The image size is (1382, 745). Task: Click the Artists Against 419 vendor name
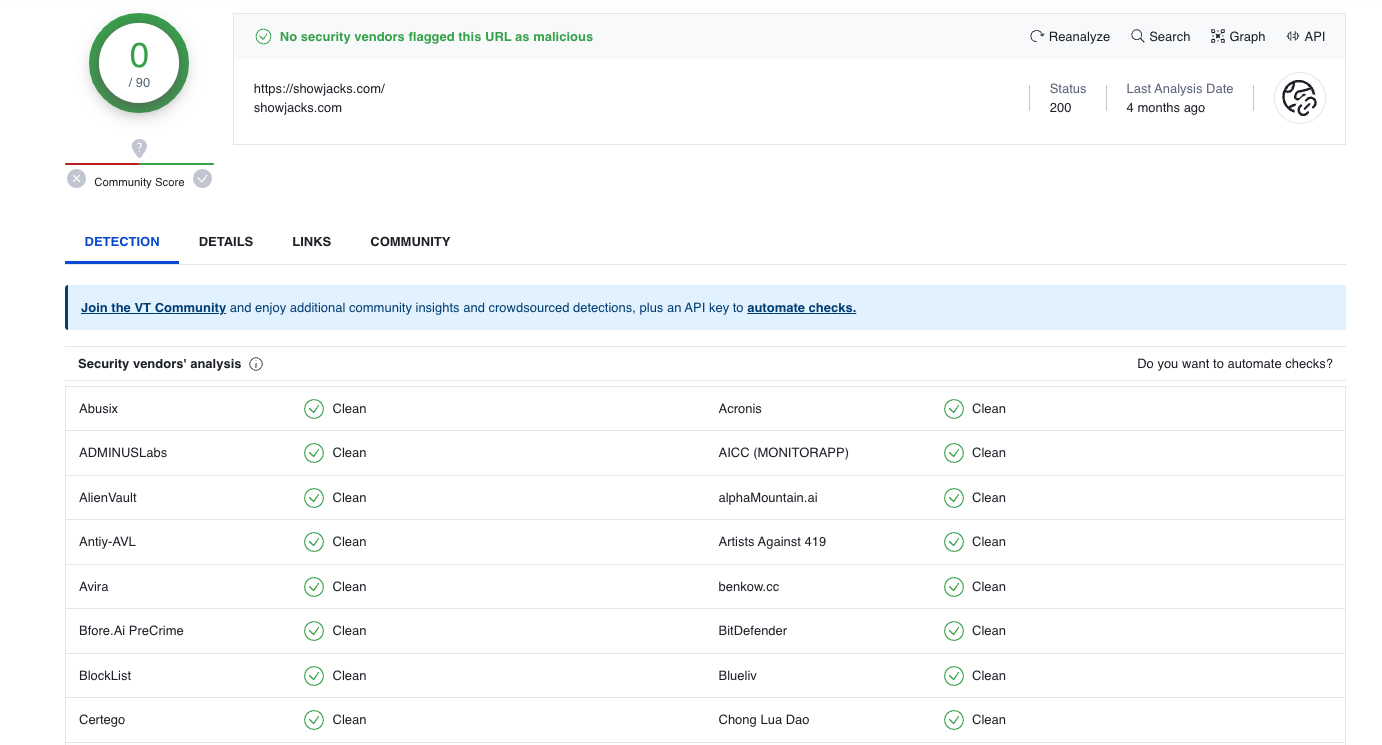[x=772, y=542]
